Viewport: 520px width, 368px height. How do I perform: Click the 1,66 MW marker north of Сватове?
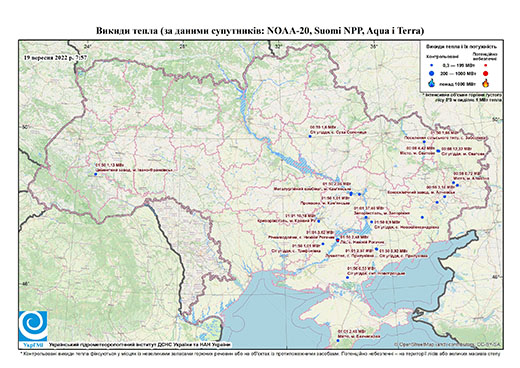pos(424,142)
